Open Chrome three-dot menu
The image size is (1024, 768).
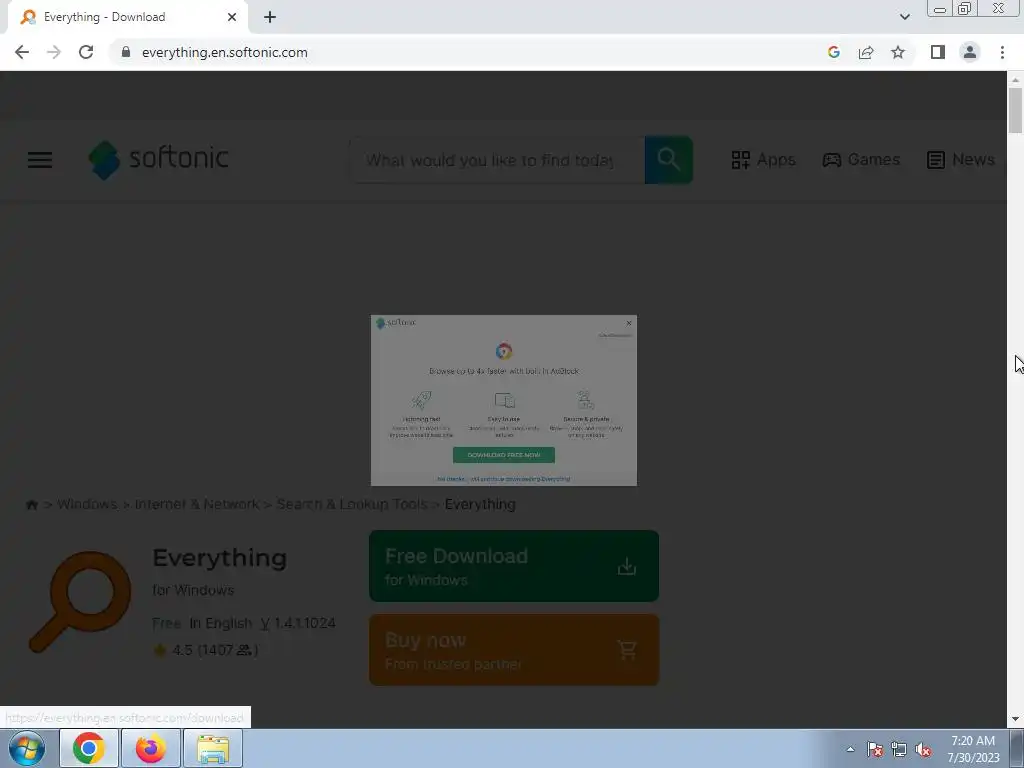pyautogui.click(x=1002, y=52)
